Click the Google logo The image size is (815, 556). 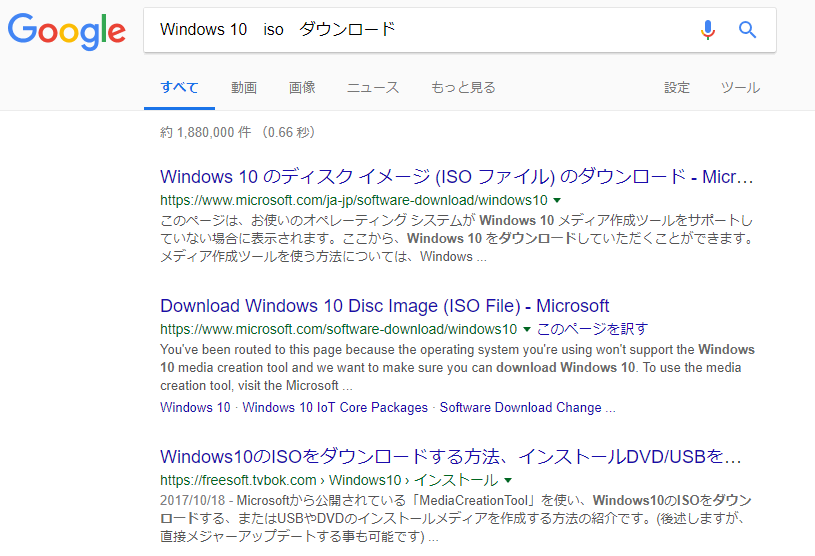coord(67,31)
